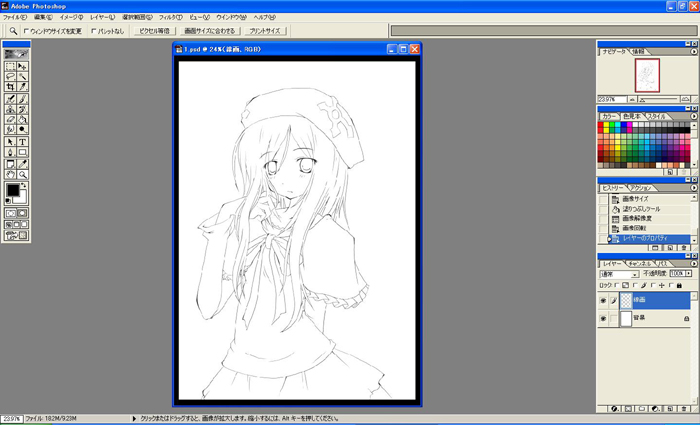Screen dimensions: 700x425
Task: Switch to the カラー tab
Action: 608,116
